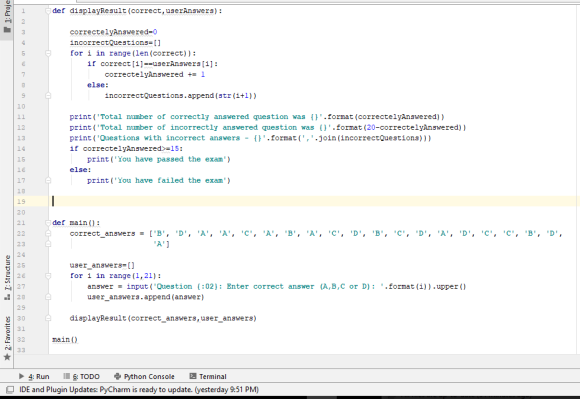
Task: Toggle fold end marker at line 23
Action: click(x=48, y=244)
